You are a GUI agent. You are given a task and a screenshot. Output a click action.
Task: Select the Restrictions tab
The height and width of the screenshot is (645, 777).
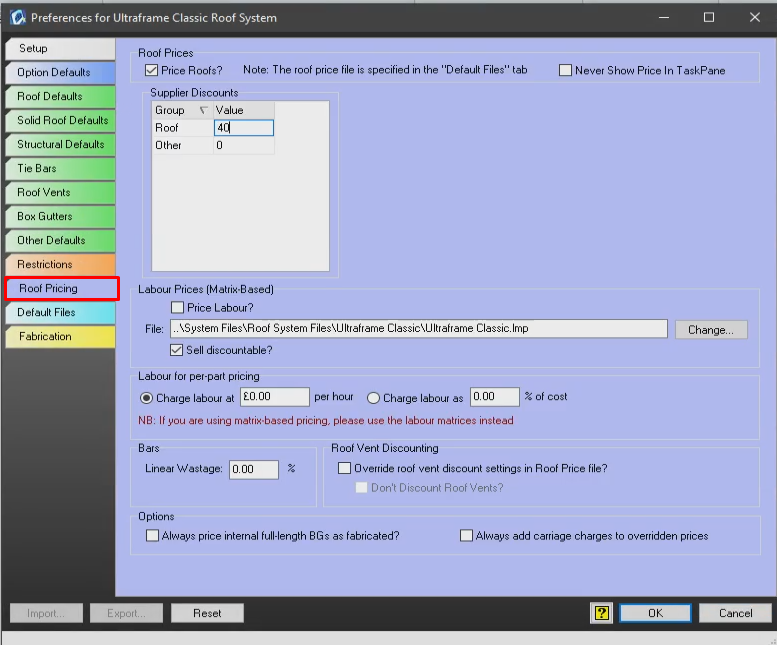coord(60,265)
